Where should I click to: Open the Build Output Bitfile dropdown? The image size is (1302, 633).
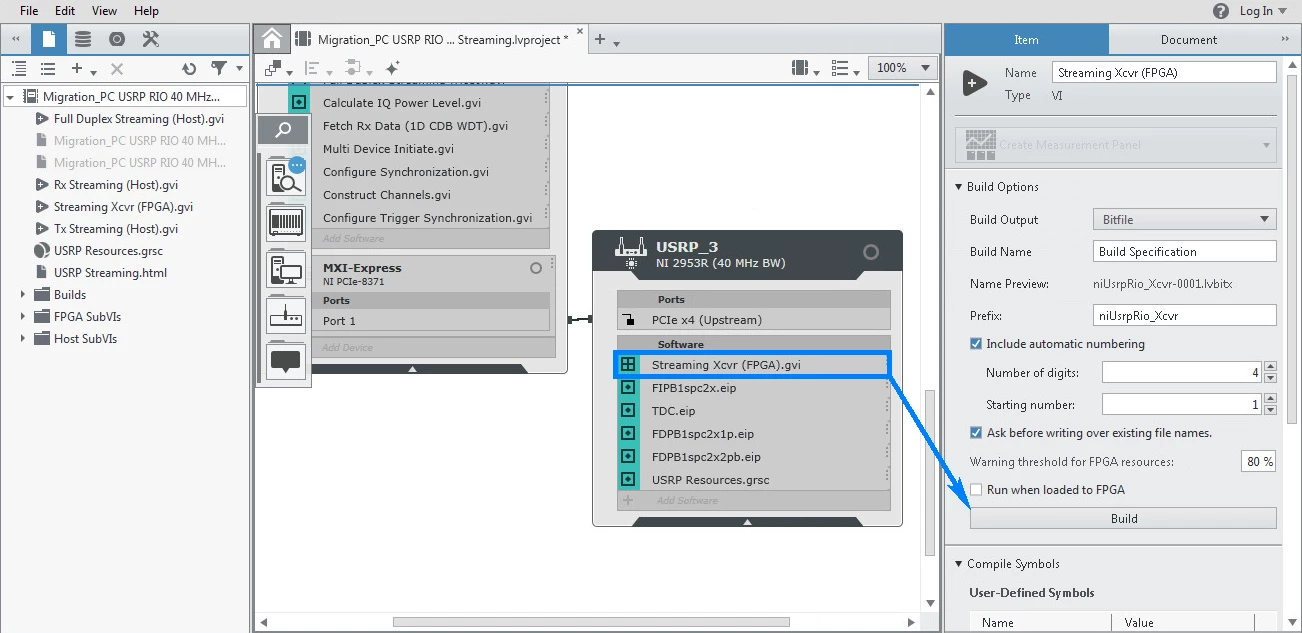(1183, 220)
